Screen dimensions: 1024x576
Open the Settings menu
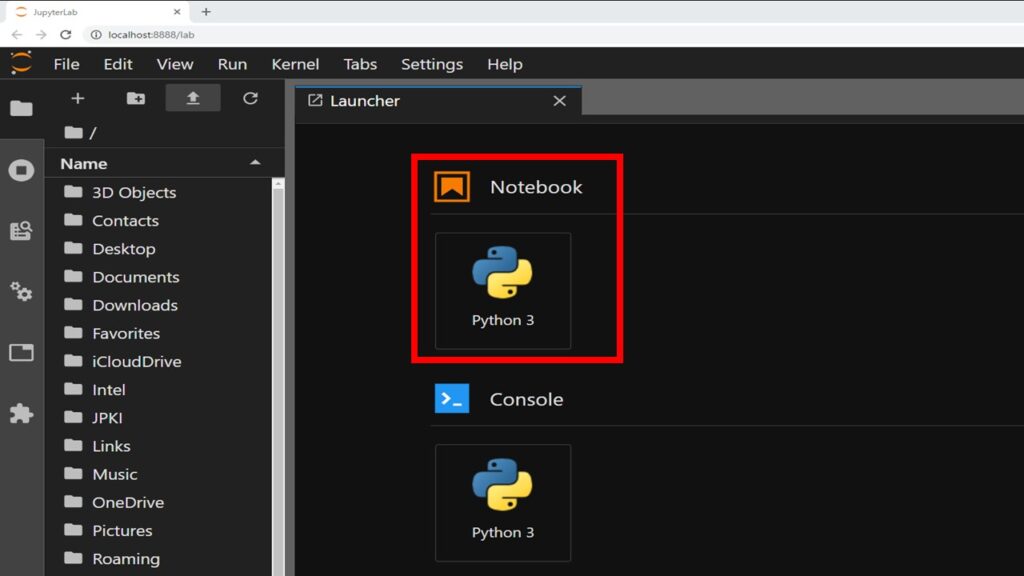pos(431,64)
